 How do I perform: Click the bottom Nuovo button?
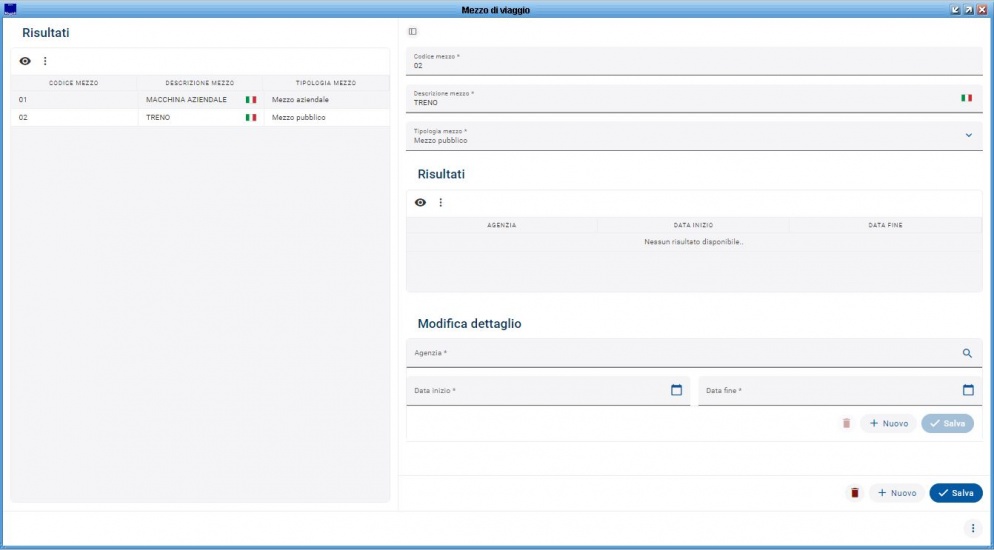(x=896, y=493)
